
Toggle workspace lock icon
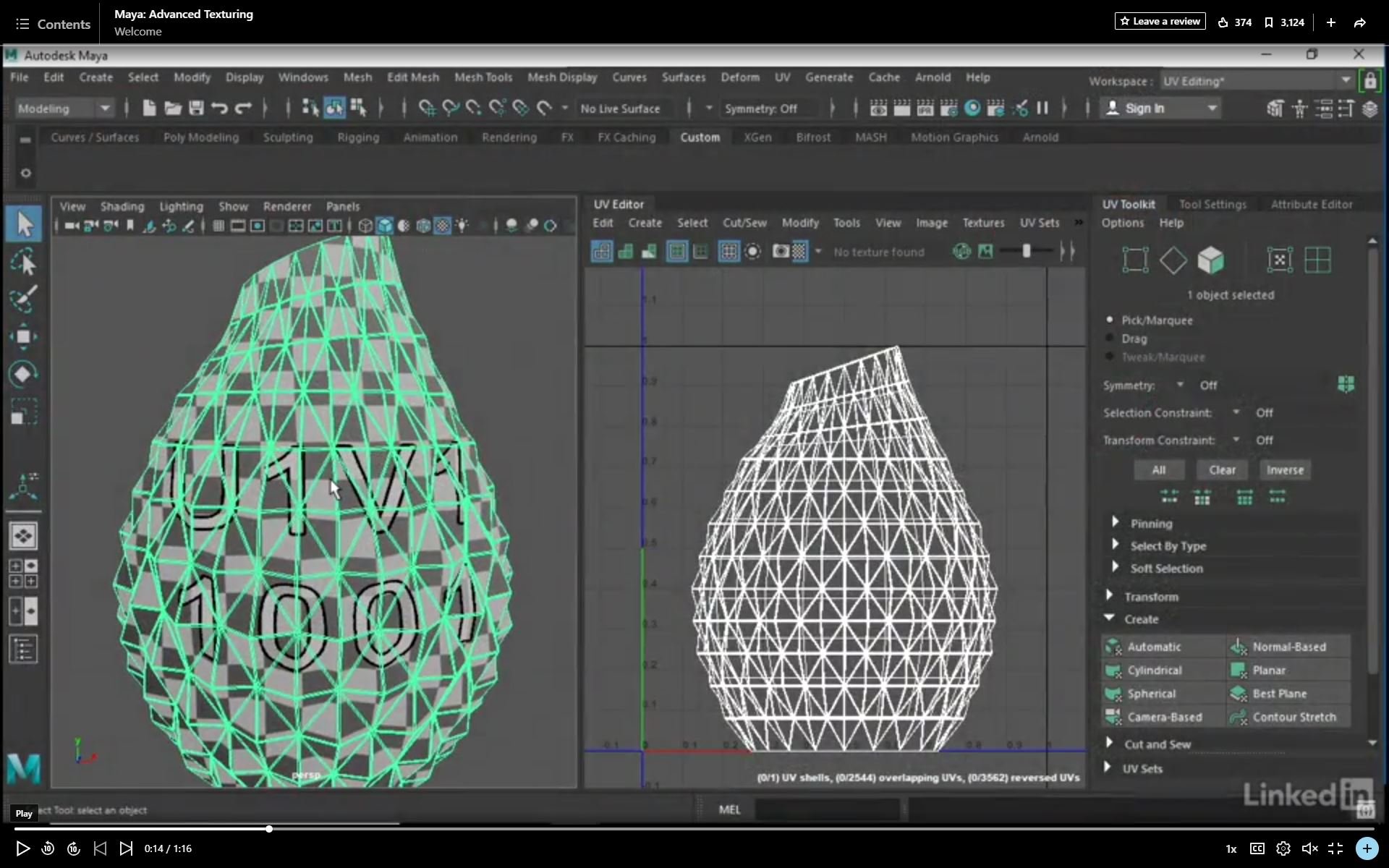pyautogui.click(x=1370, y=82)
